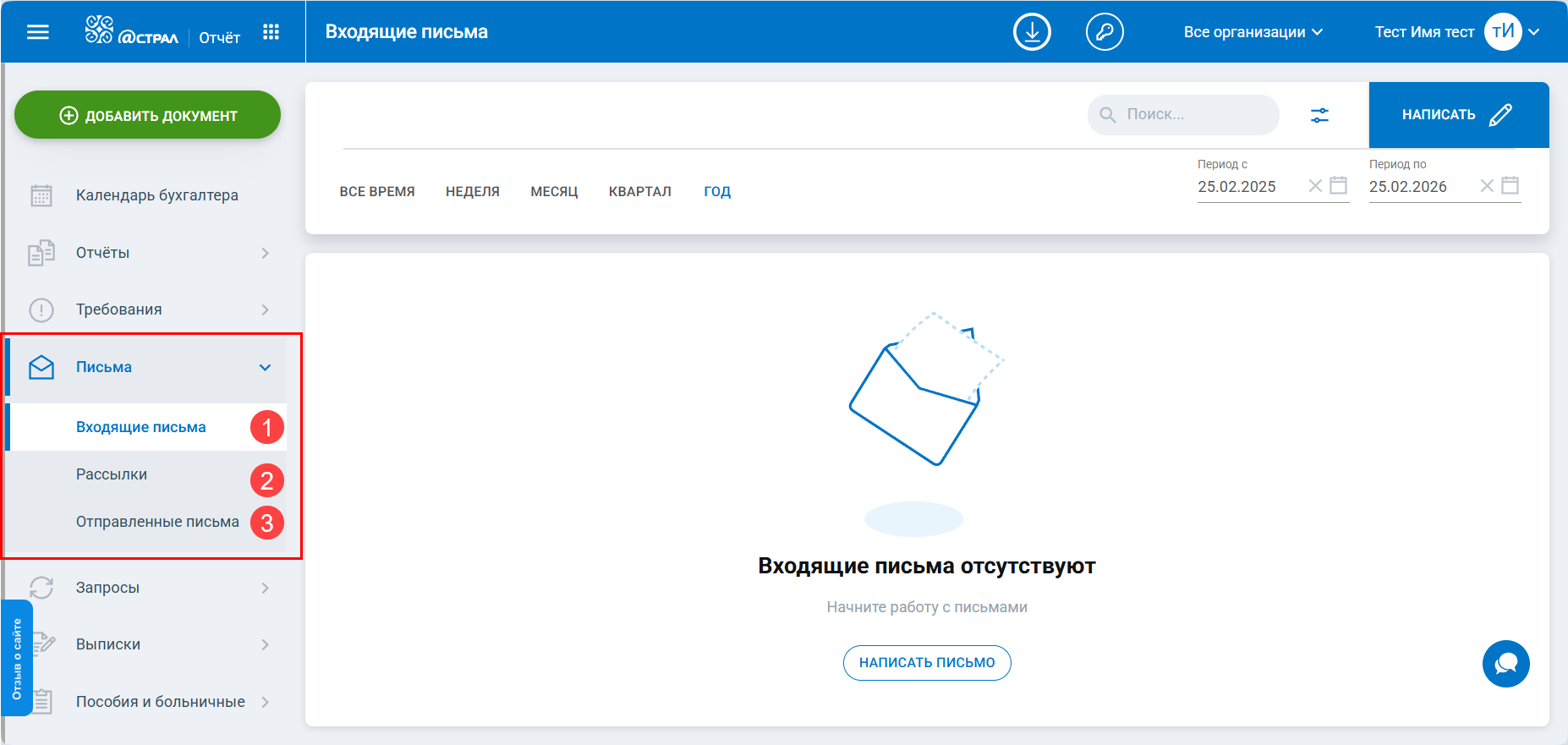1568x745 pixels.
Task: Select the 'НЕДЕЛЯ' period tab
Action: point(472,192)
